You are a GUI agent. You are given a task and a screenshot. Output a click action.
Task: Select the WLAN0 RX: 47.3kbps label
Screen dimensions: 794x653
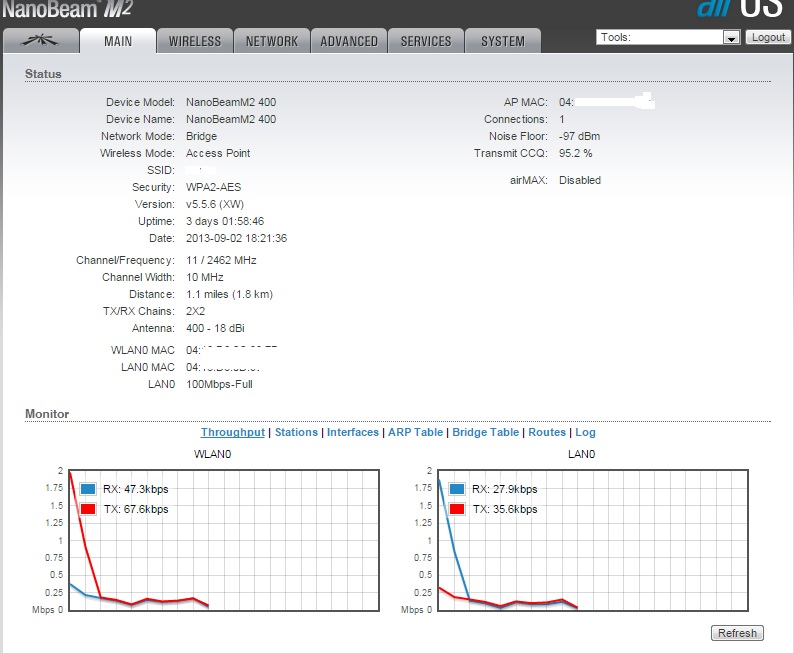click(136, 489)
